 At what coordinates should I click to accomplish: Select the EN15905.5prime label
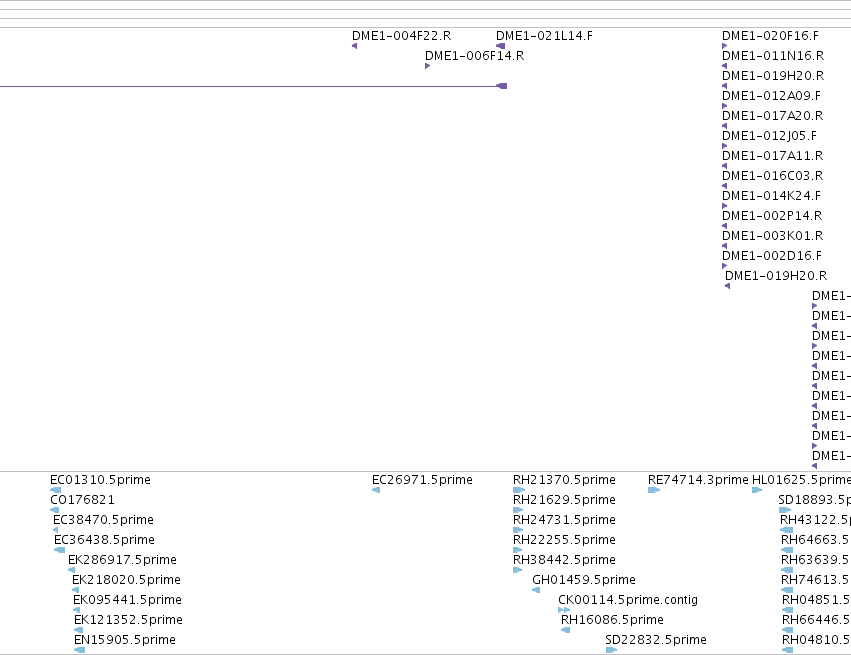click(125, 640)
